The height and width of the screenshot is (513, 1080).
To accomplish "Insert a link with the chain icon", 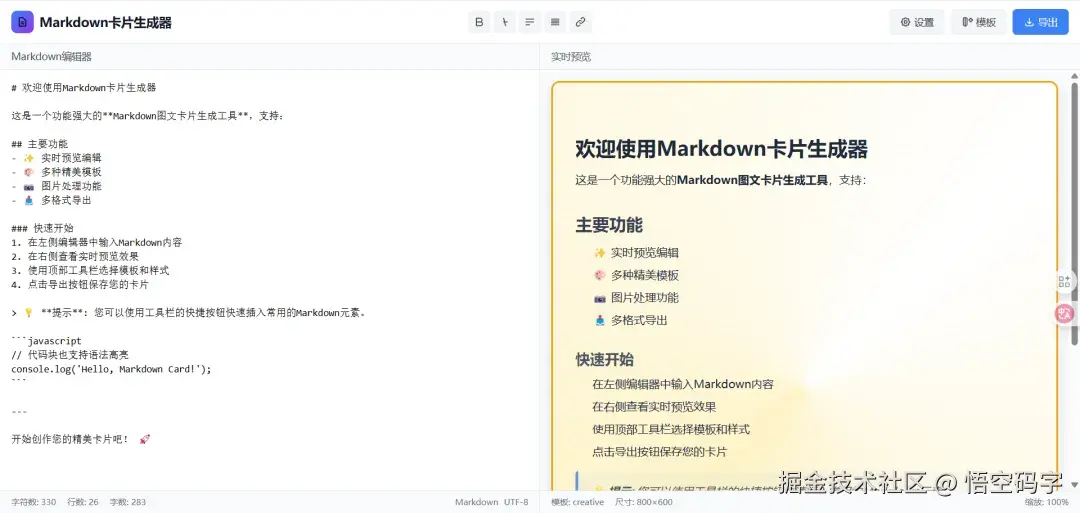I will click(581, 22).
